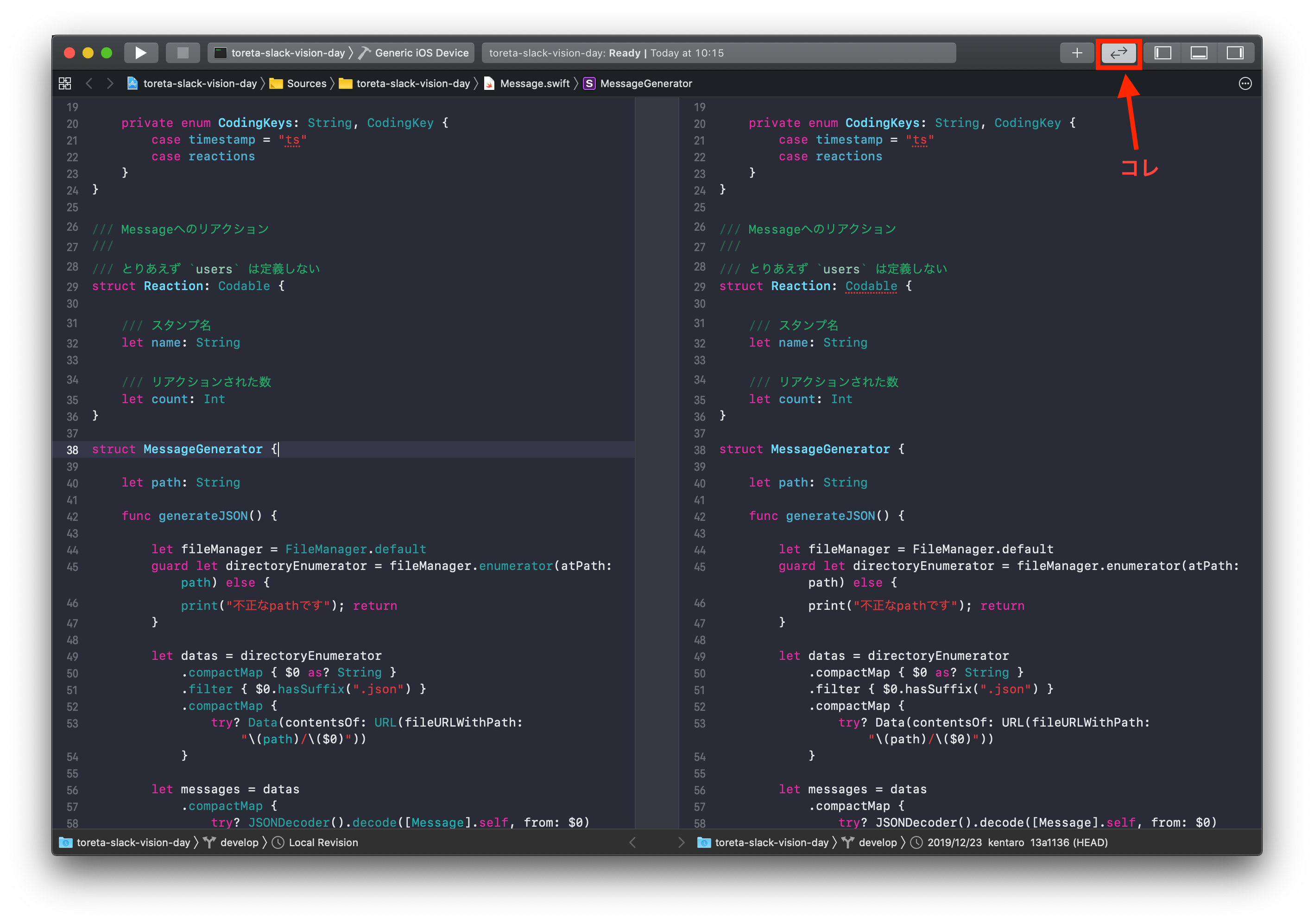The width and height of the screenshot is (1314, 924).
Task: Click print("不正なpathです") in left pane
Action: pos(263,606)
